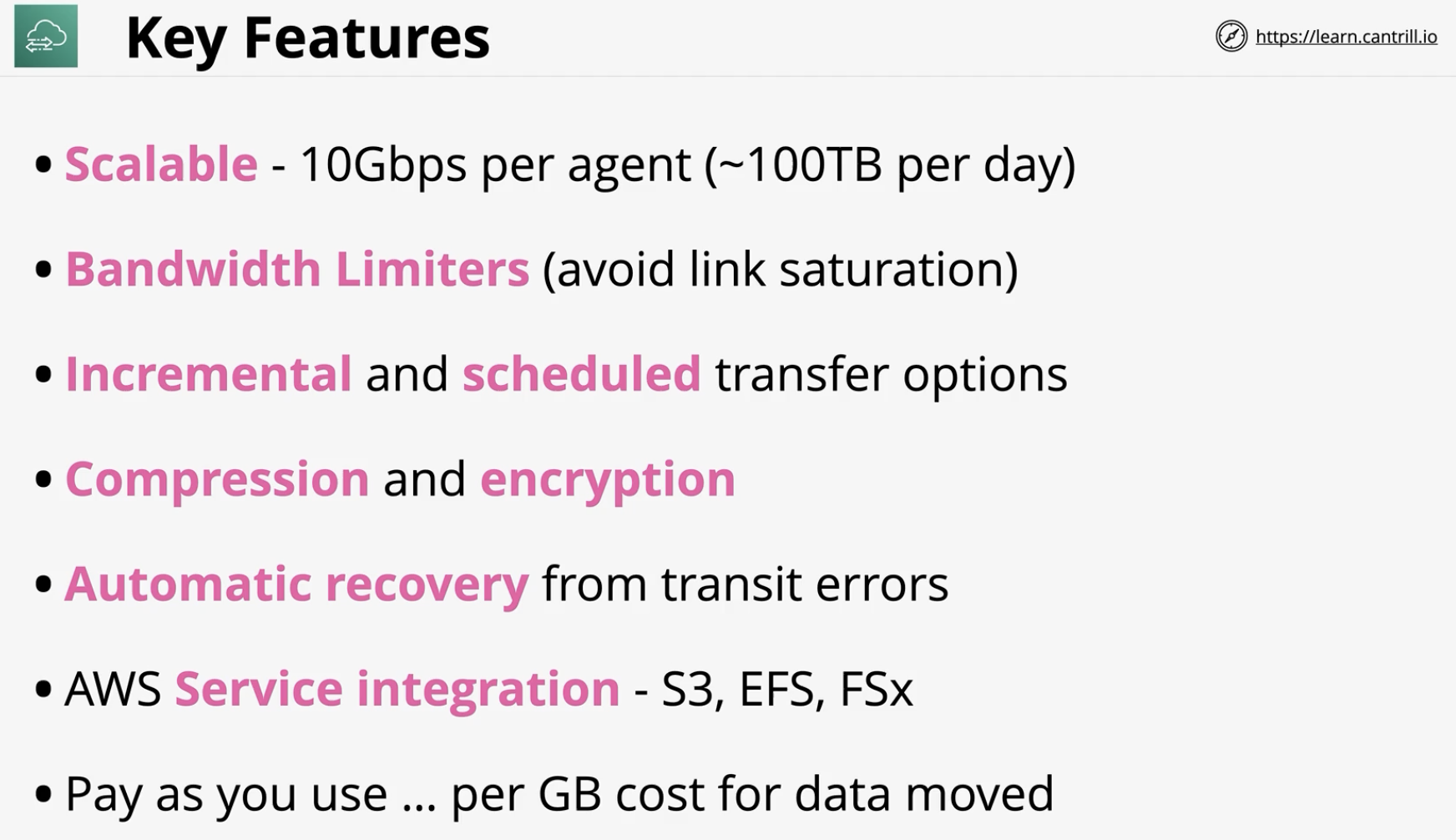This screenshot has height=840, width=1456.
Task: Click the pink word Incremental
Action: click(209, 373)
